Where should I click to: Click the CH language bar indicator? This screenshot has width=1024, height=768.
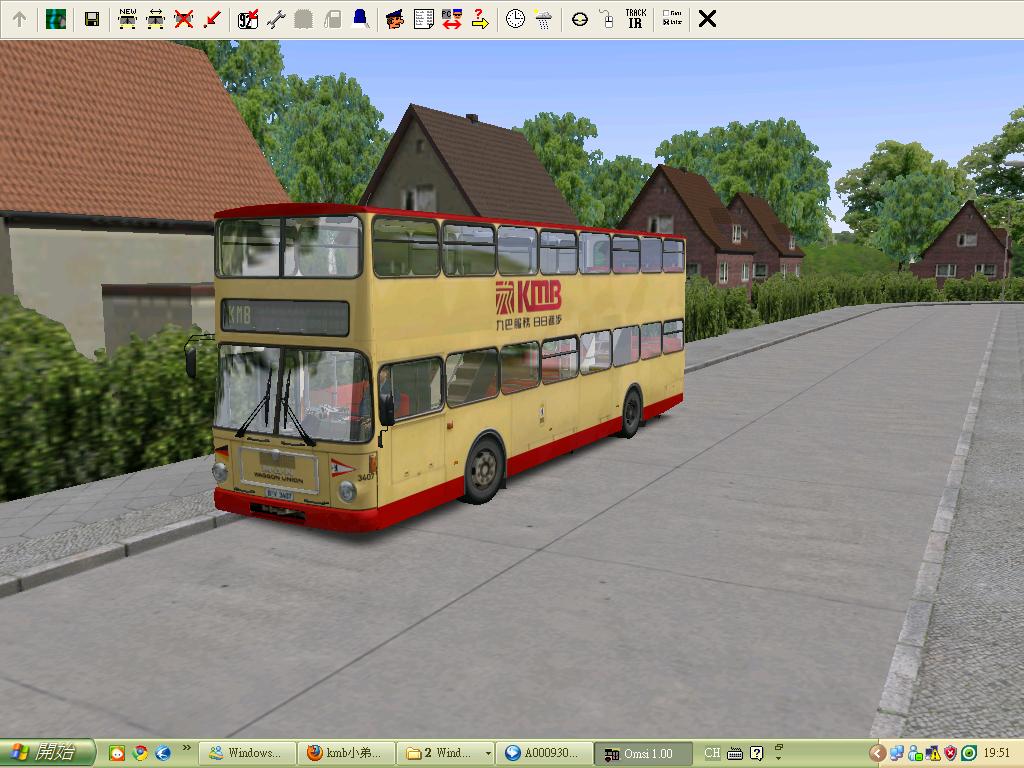coord(712,753)
